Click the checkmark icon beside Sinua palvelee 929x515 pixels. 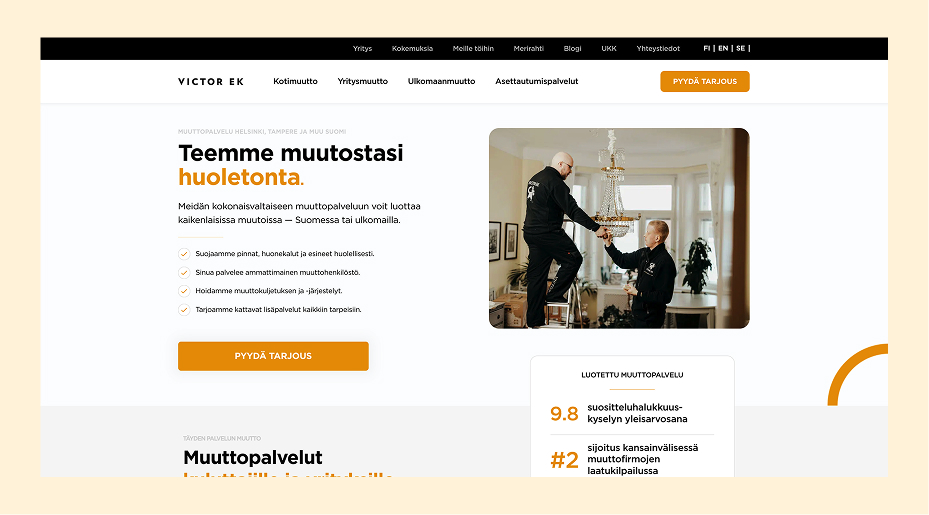[x=184, y=273]
